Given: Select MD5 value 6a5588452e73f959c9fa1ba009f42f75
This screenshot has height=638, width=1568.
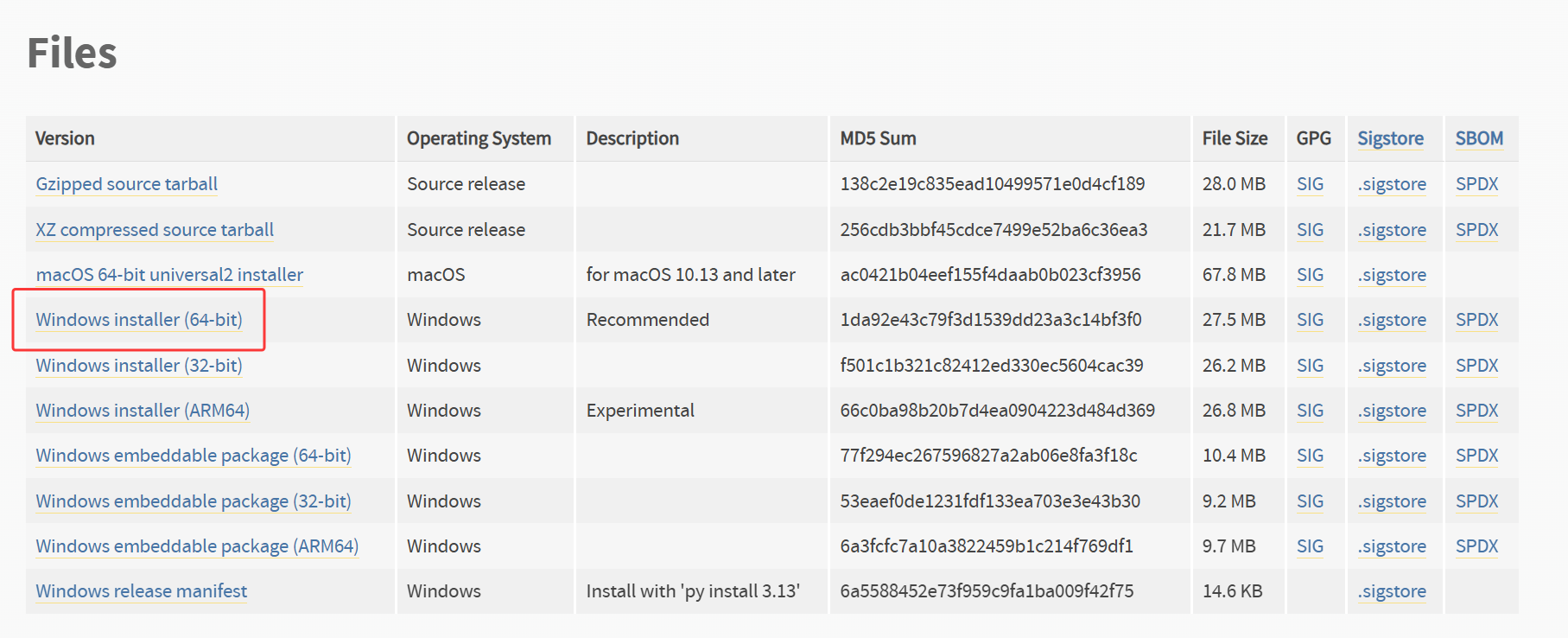Looking at the screenshot, I should pos(987,591).
